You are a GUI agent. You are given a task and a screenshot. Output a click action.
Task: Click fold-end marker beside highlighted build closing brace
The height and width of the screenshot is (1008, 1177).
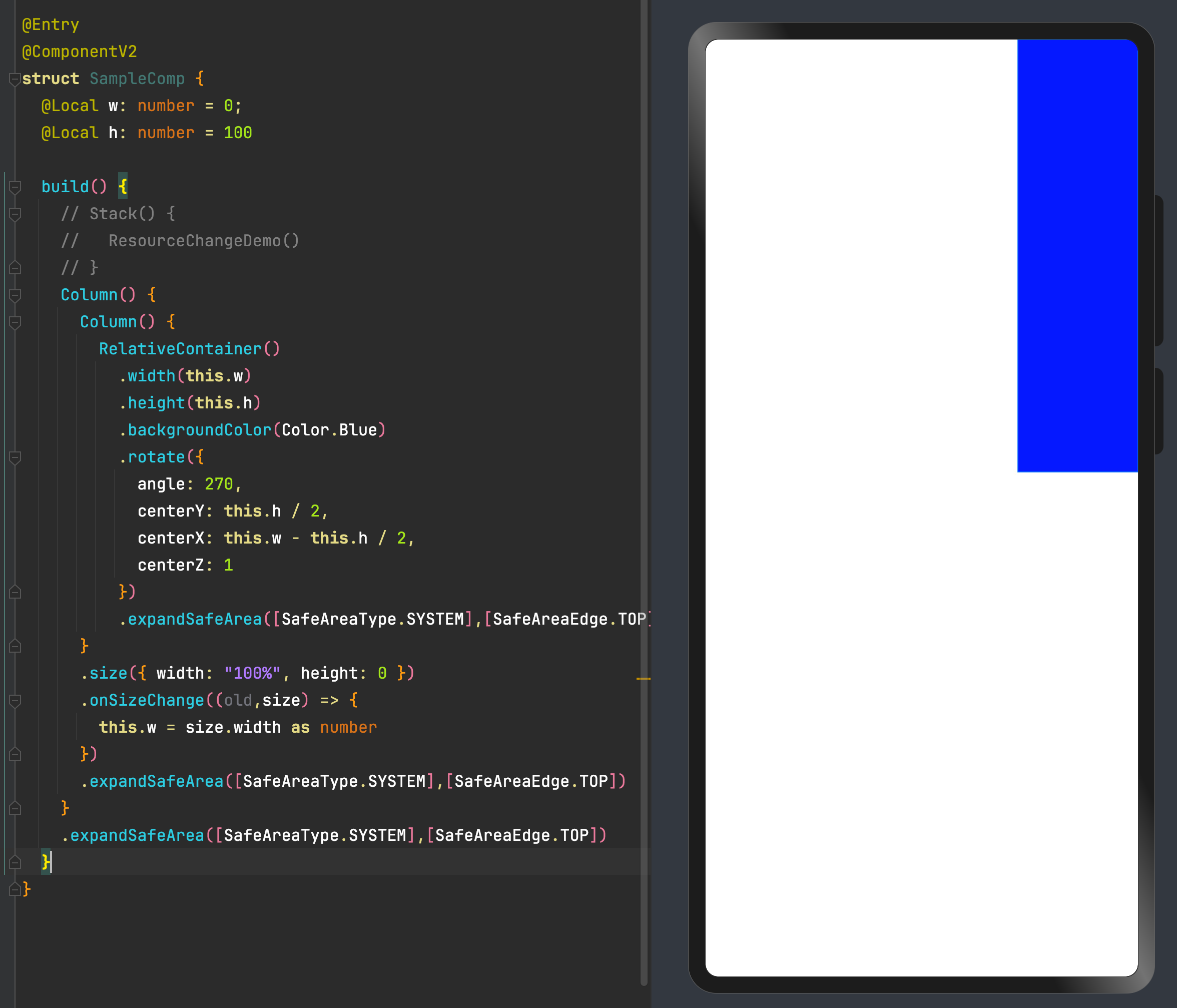(16, 862)
